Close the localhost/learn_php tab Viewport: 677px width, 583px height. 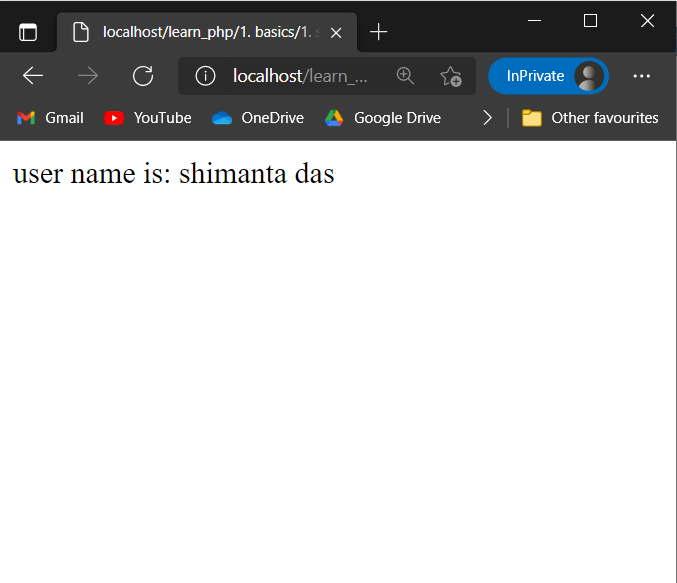pos(336,32)
